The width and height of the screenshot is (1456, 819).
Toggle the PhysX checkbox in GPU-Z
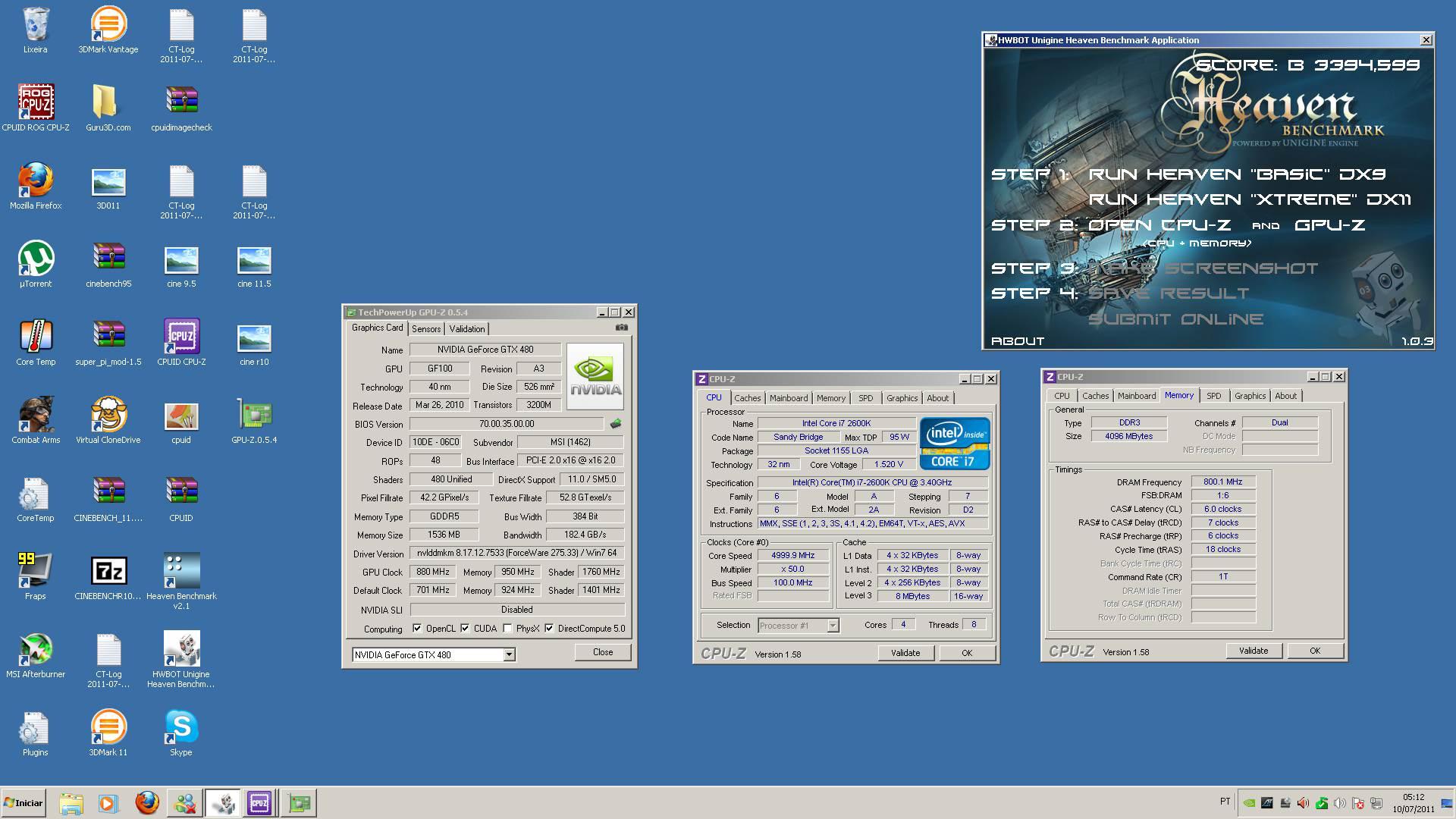pos(507,628)
